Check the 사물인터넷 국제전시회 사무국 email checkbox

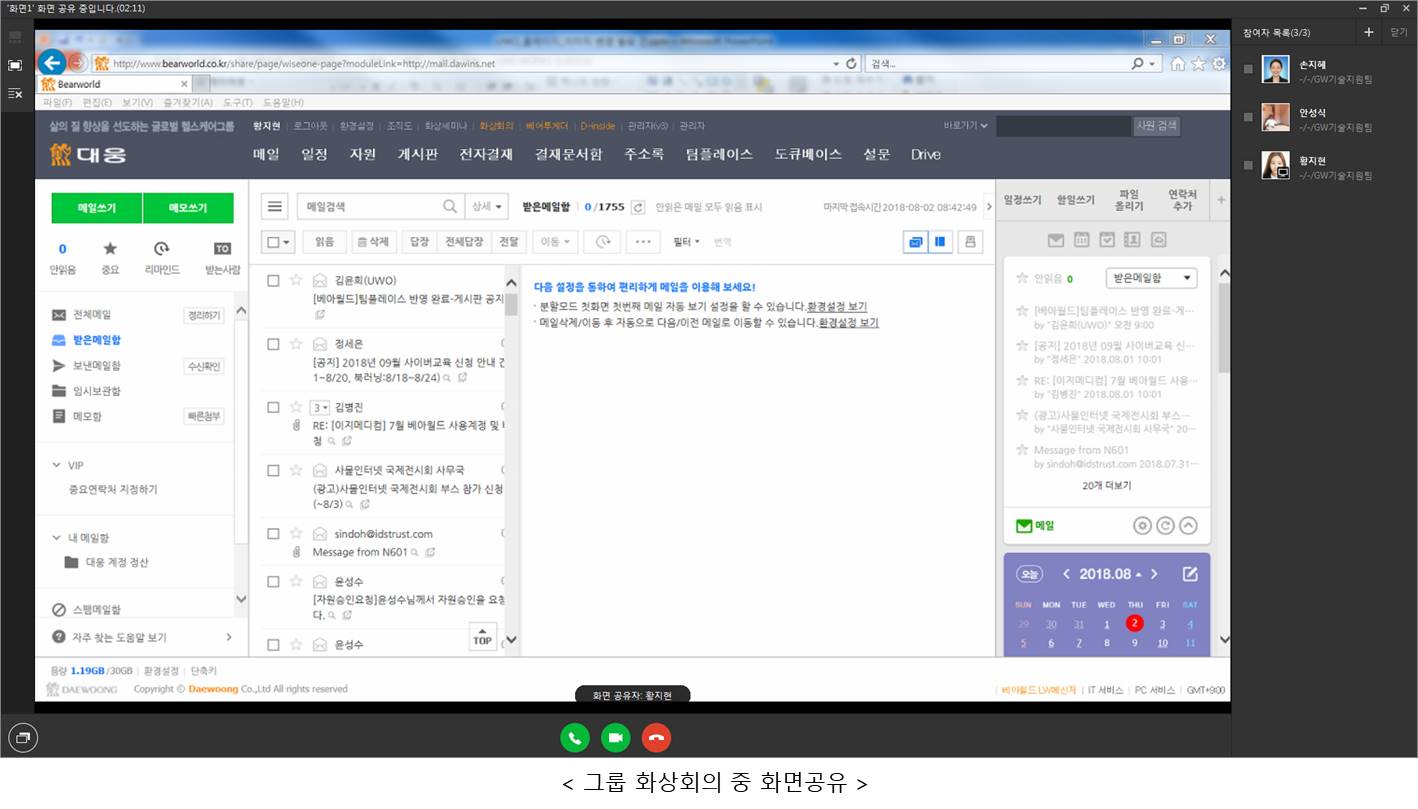(x=273, y=470)
